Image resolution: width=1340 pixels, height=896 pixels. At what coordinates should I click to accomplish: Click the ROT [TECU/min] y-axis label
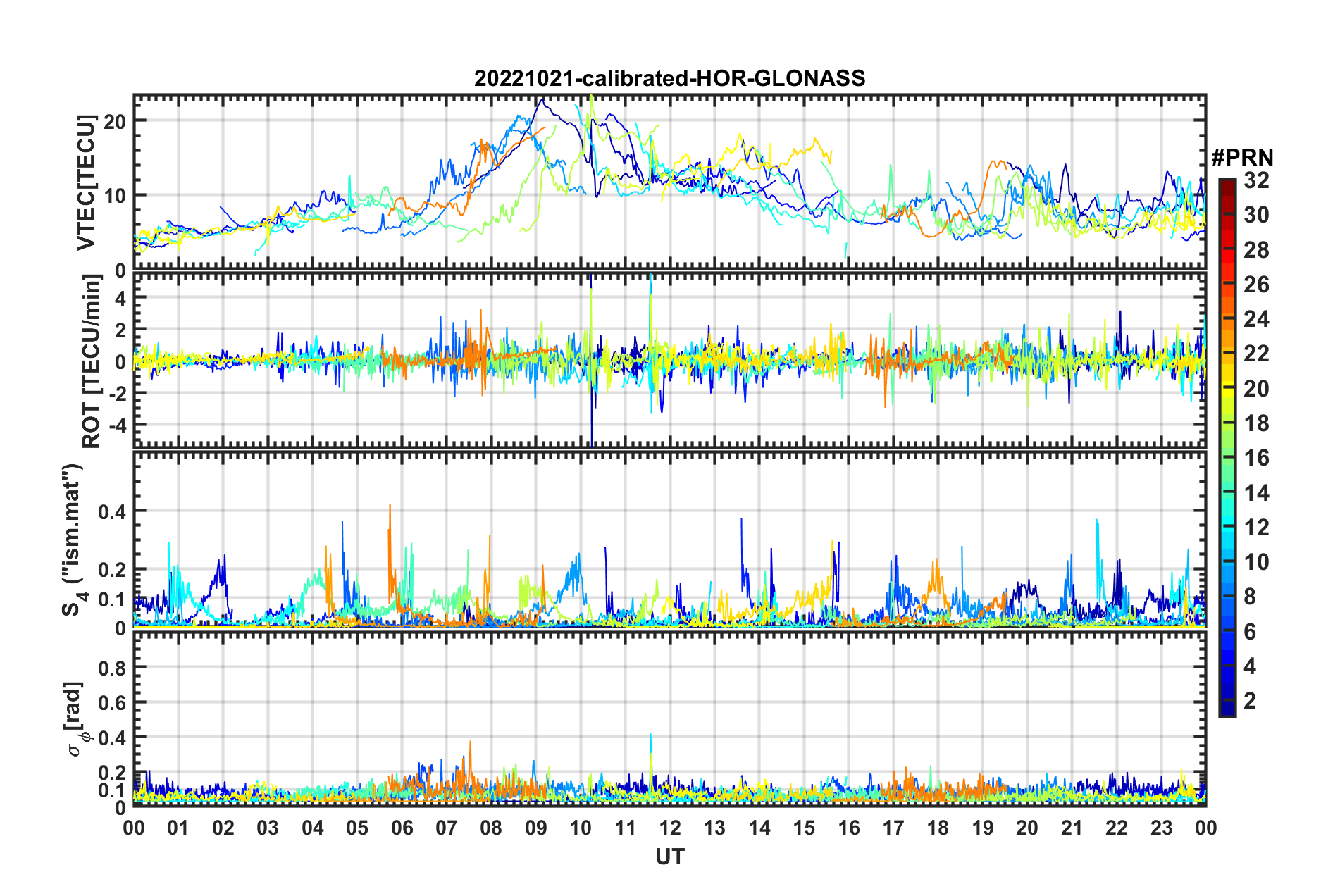click(91, 361)
